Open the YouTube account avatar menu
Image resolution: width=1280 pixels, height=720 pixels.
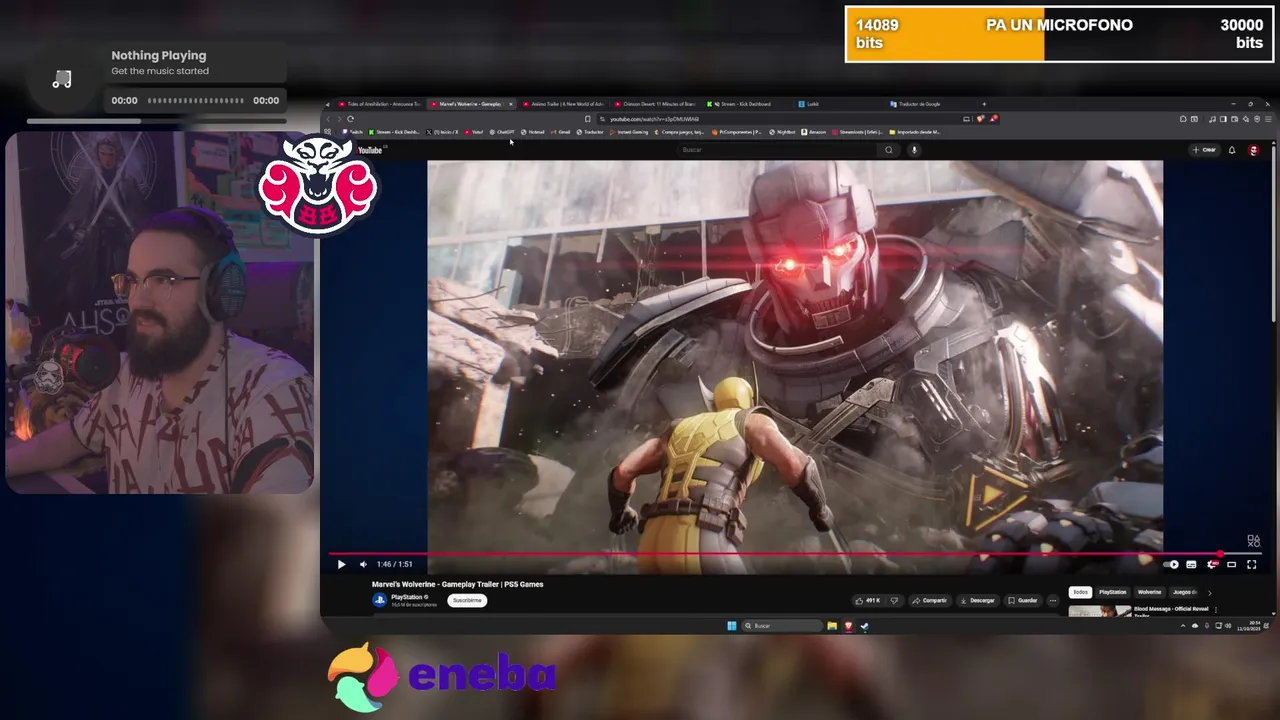coord(1254,150)
